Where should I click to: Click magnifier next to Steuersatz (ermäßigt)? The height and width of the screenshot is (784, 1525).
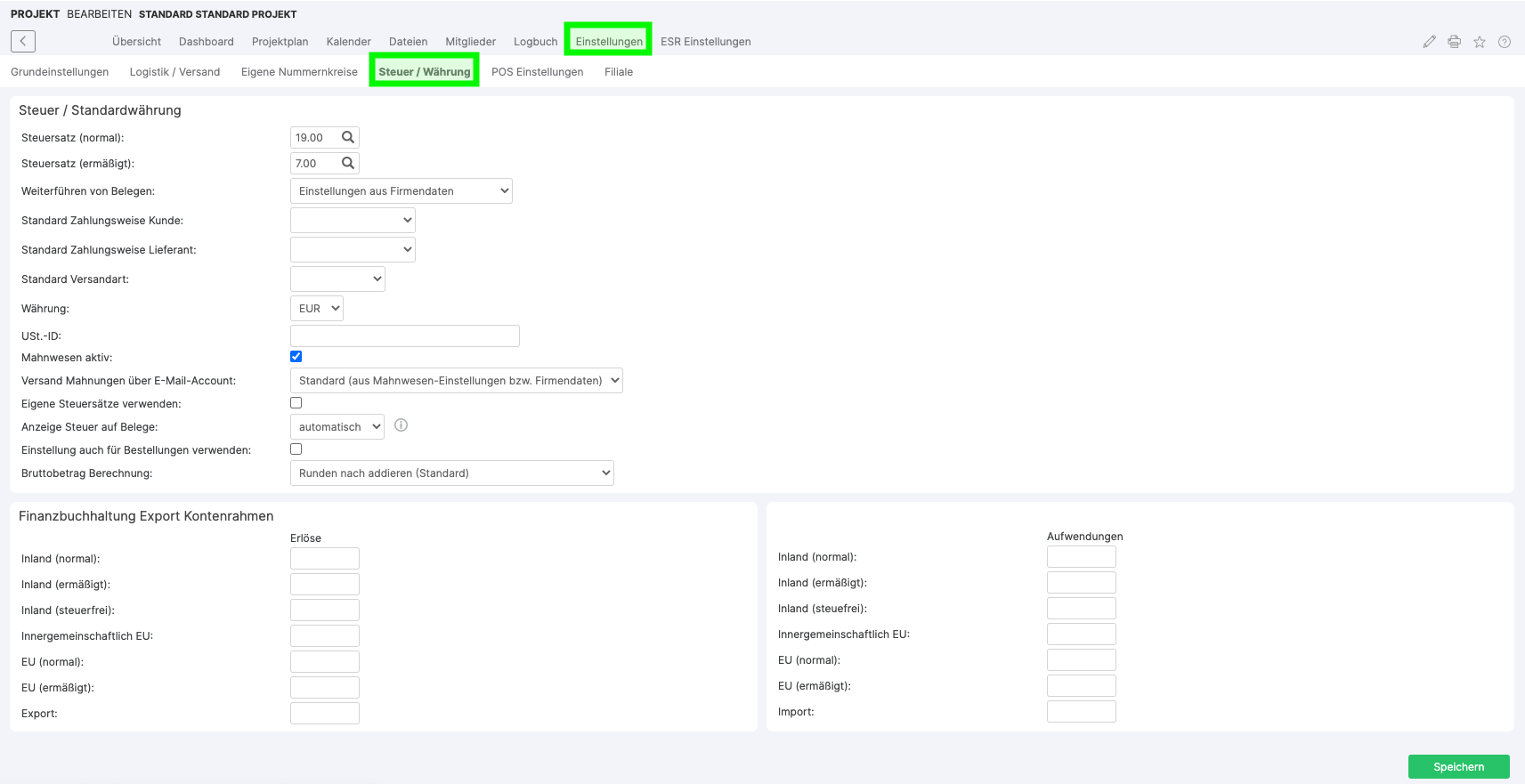click(348, 164)
